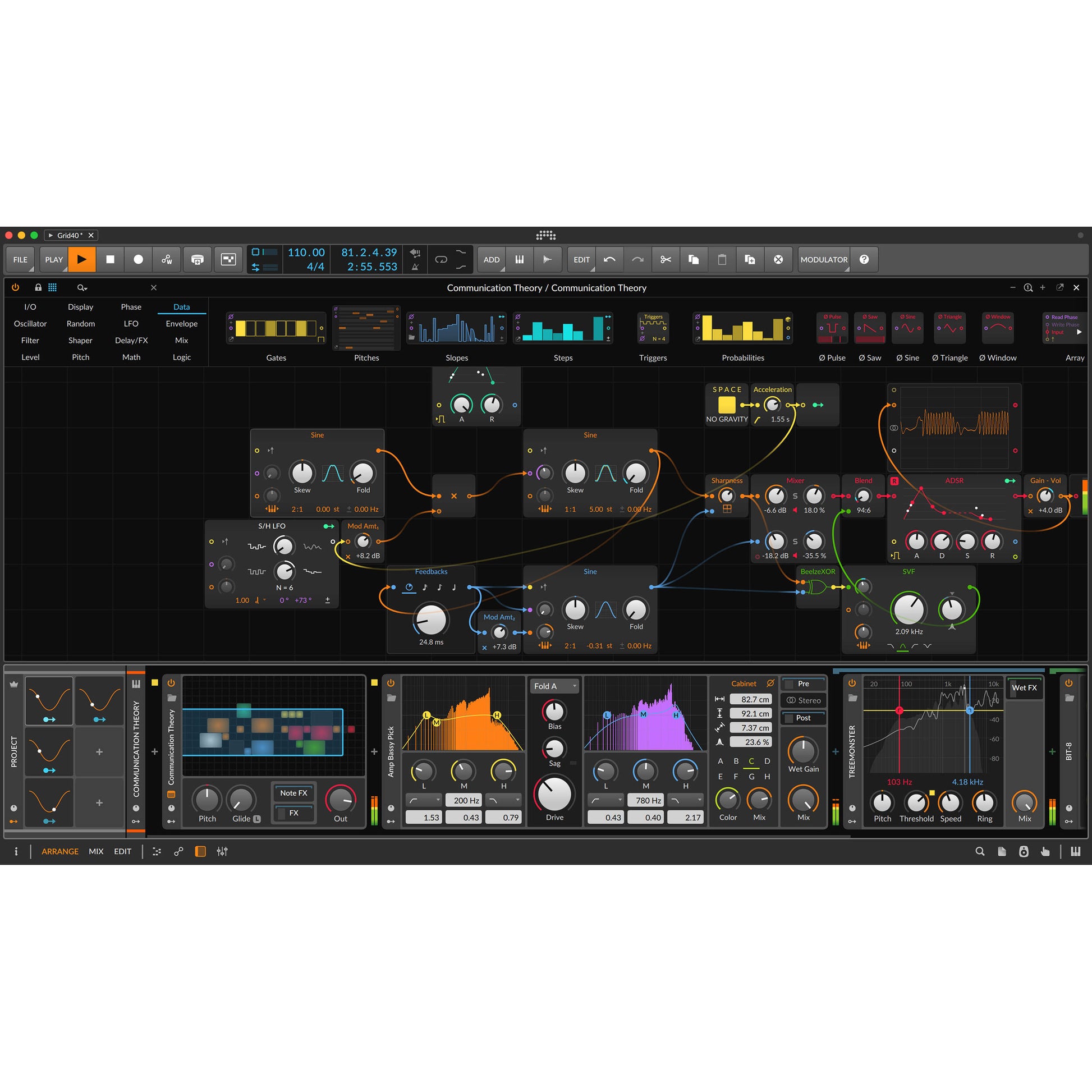Open mixer sliders icon in footer
The height and width of the screenshot is (1092, 1092).
[x=222, y=851]
